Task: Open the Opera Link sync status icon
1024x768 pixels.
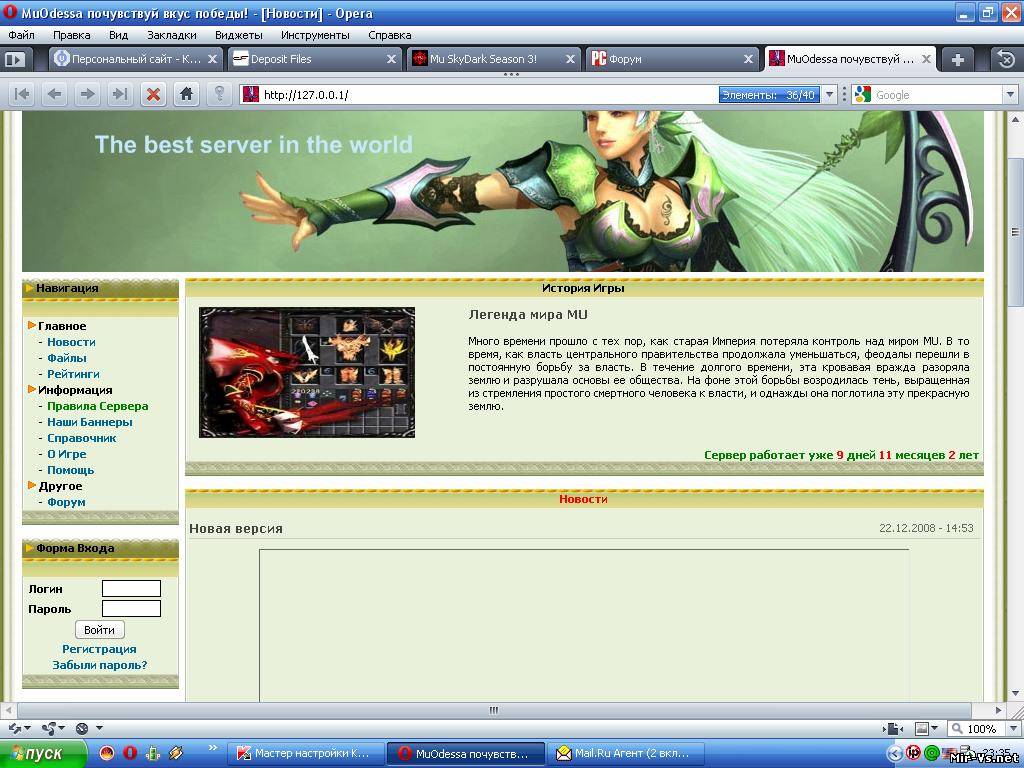Action: coord(14,728)
